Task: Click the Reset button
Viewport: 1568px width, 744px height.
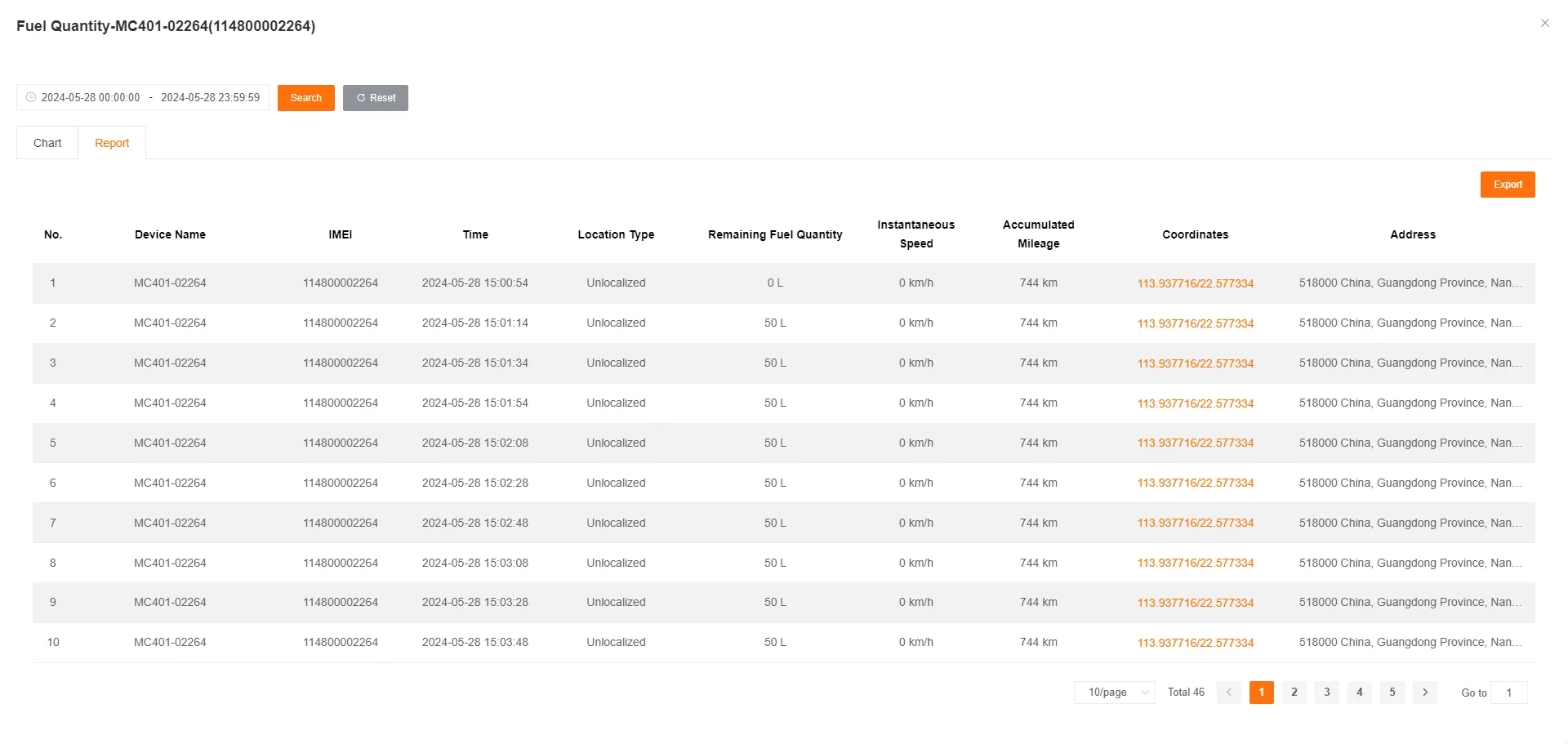Action: 376,97
